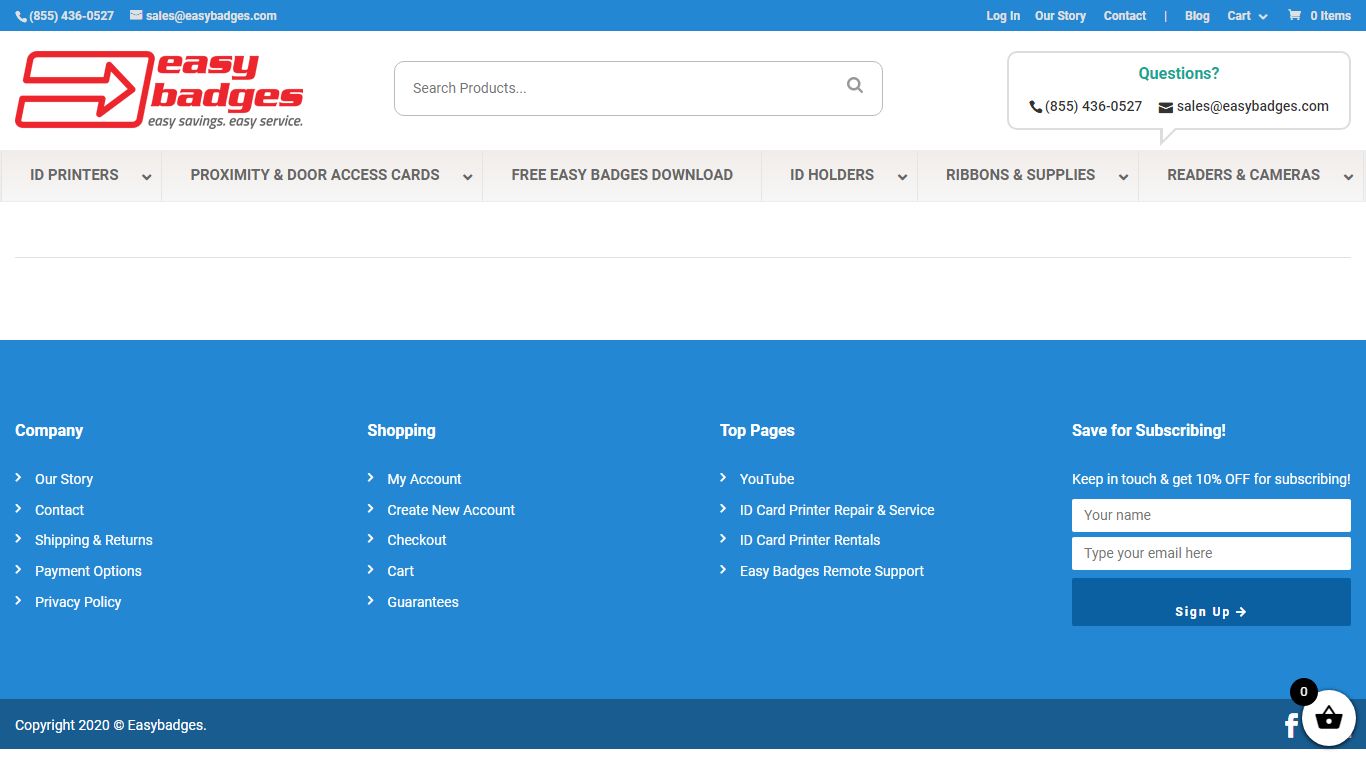Open the Cart dropdown in top bar
This screenshot has height=768, width=1366.
[x=1247, y=16]
